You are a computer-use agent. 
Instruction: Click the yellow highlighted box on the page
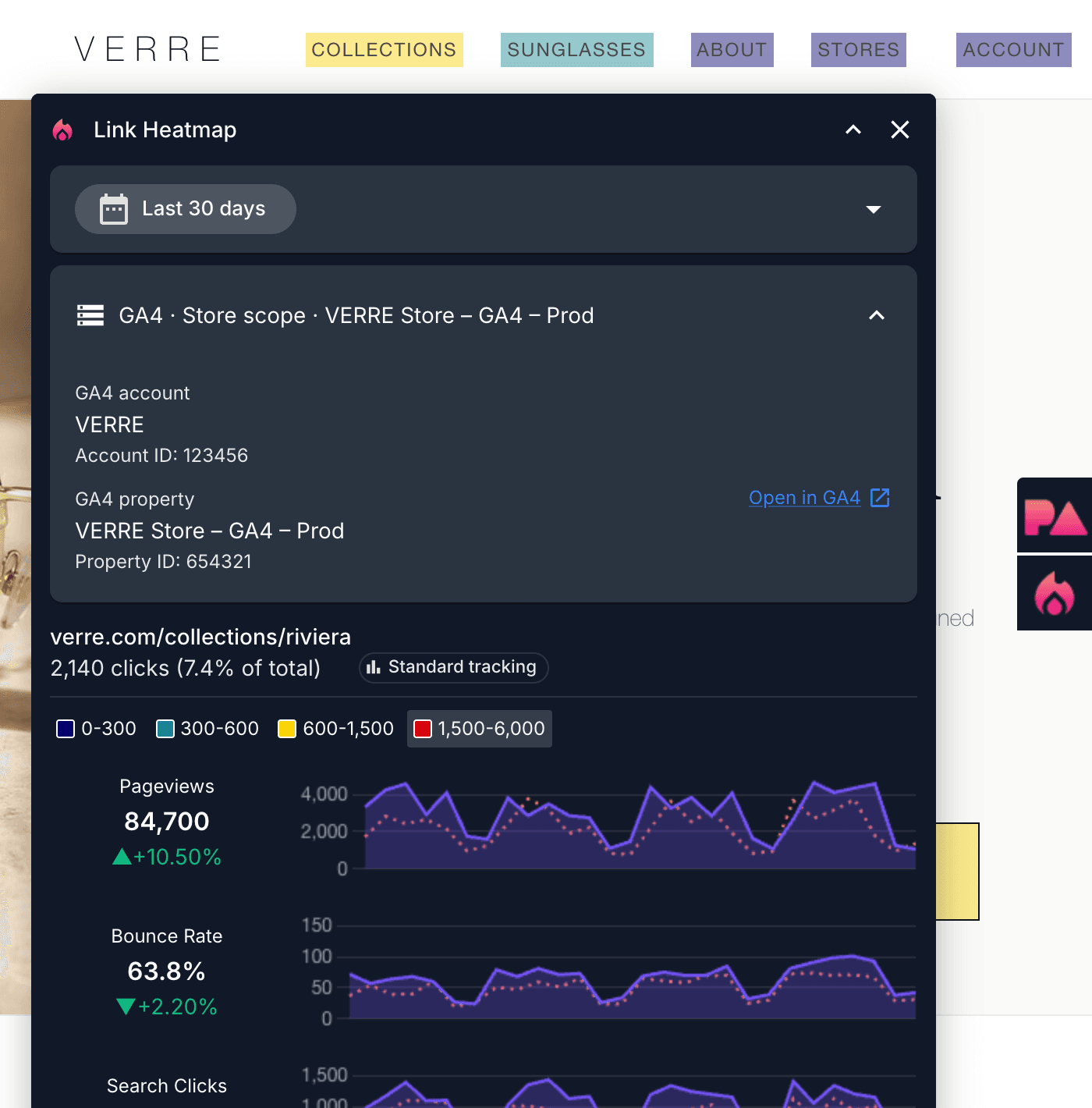pos(957,872)
